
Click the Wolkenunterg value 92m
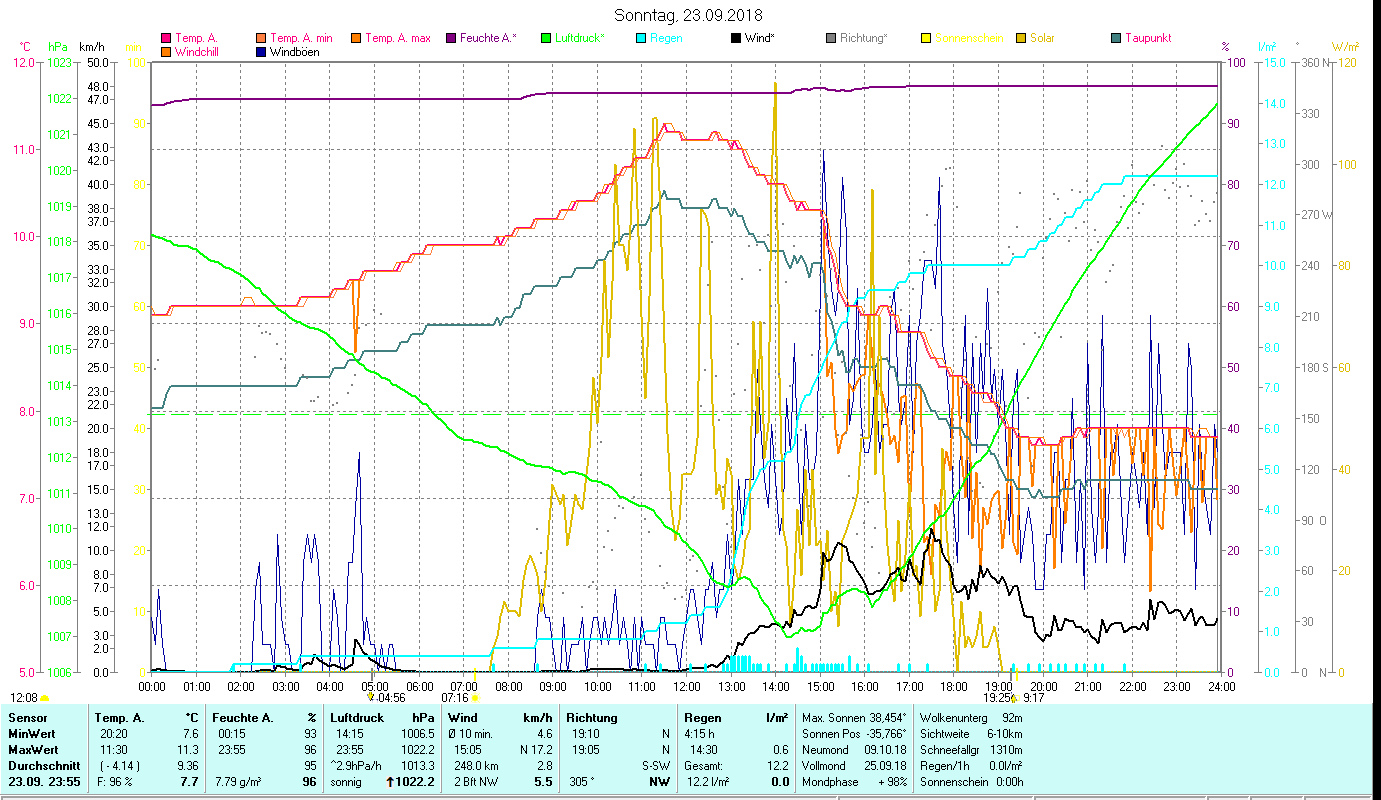pos(1013,718)
